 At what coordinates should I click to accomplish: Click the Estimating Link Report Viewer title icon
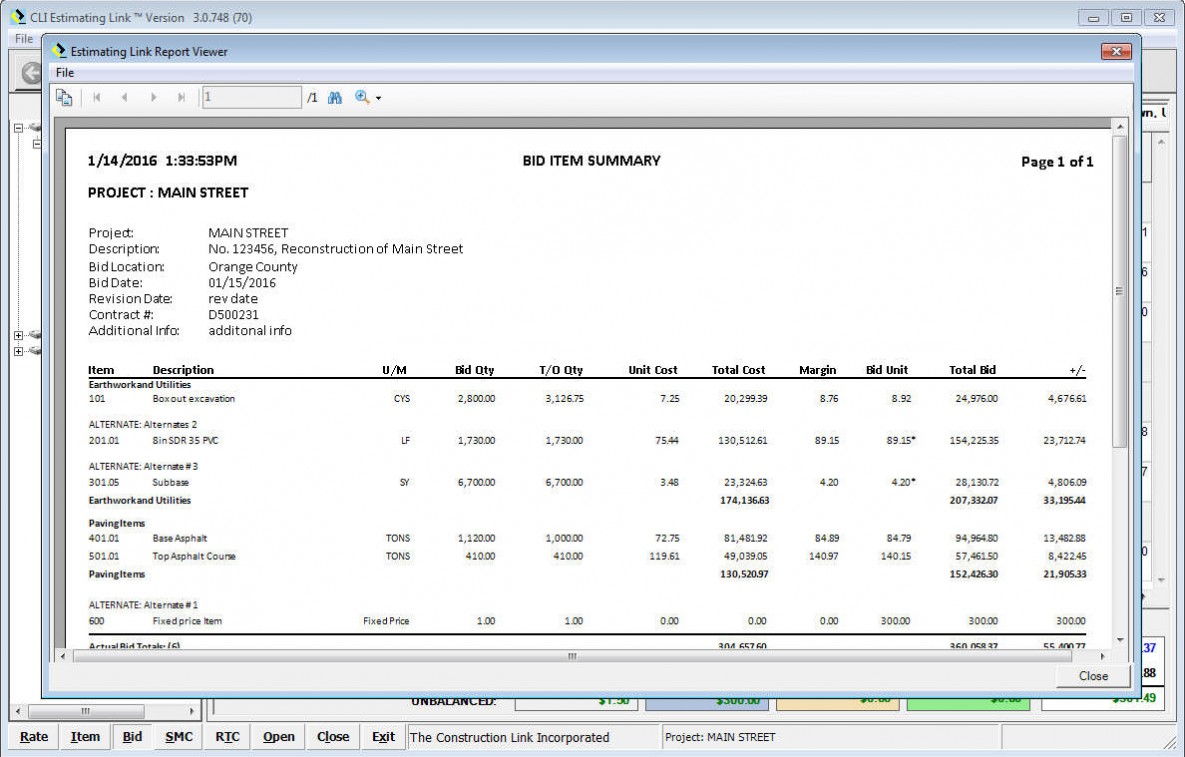click(59, 51)
